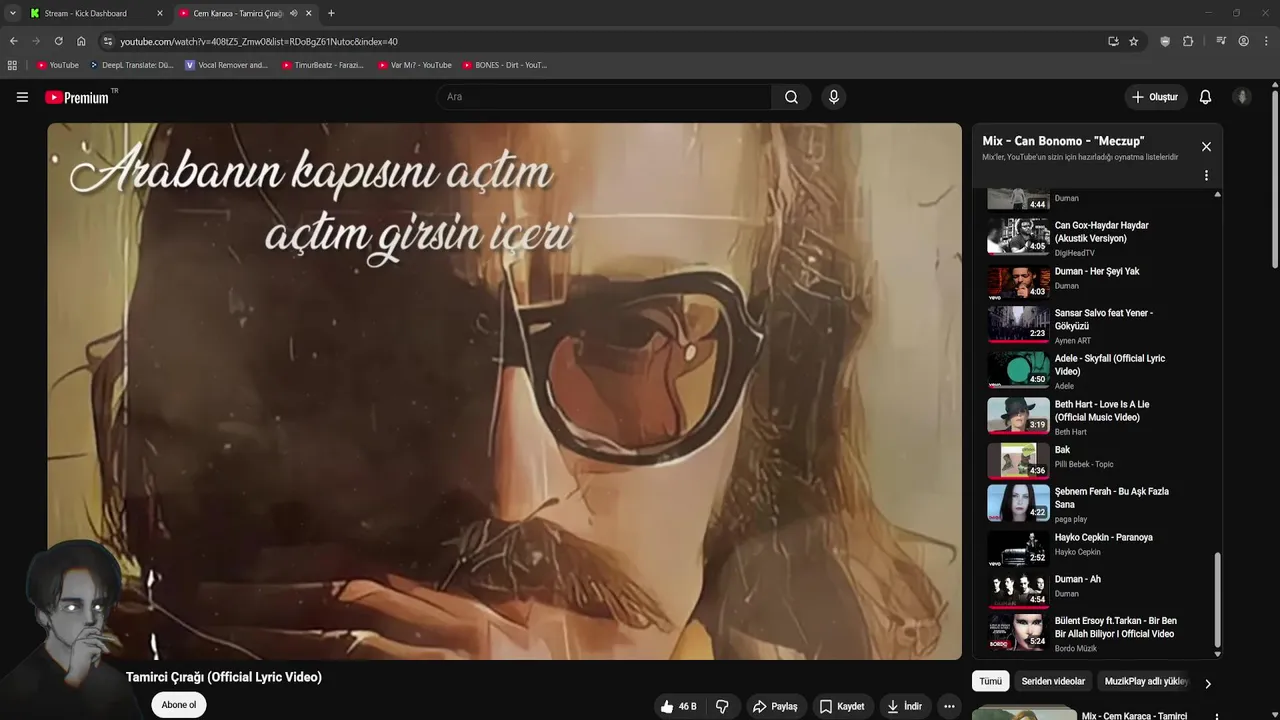
Task: Open Var Mı? - YouTube bookmark
Action: click(x=415, y=65)
